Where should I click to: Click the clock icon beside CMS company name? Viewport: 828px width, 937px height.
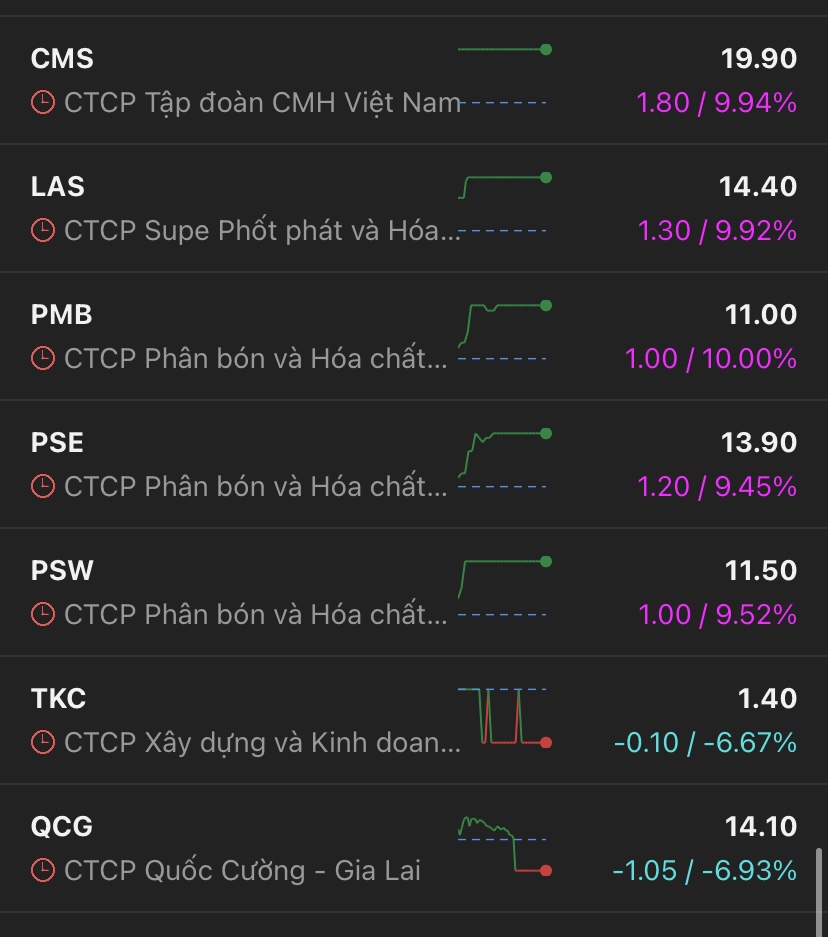pos(43,102)
